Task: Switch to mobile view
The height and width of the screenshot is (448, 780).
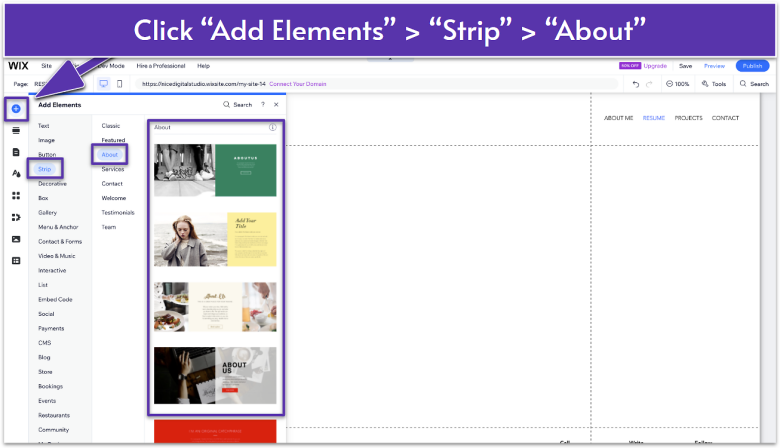Action: 120,84
